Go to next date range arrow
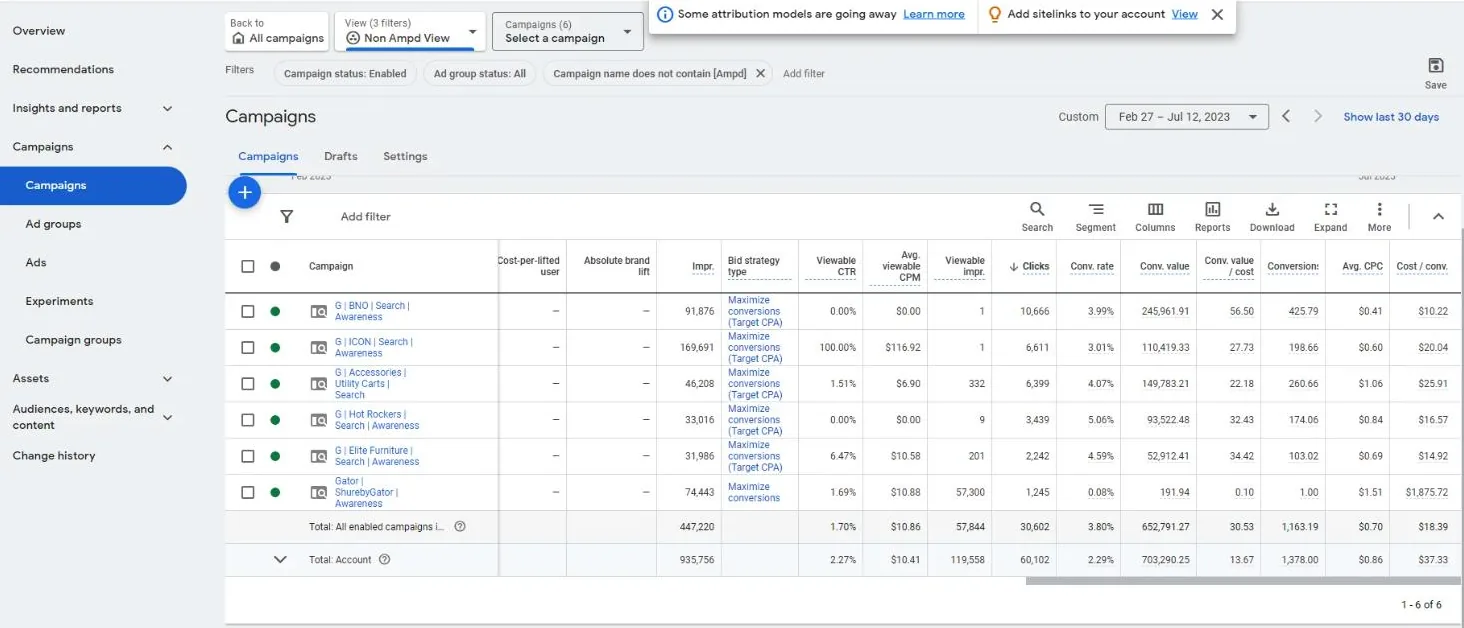 tap(1318, 117)
